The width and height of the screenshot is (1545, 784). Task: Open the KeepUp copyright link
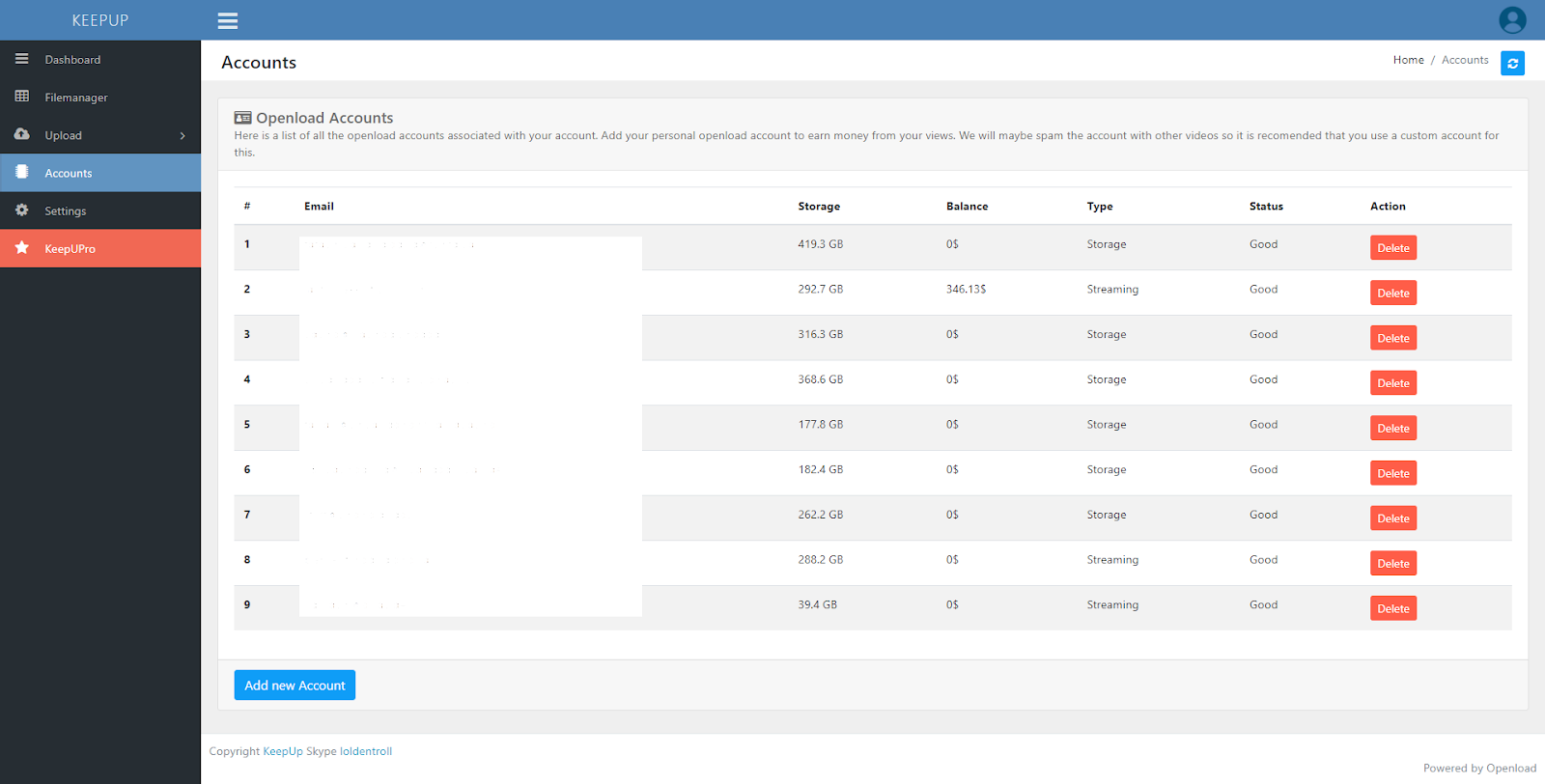283,751
